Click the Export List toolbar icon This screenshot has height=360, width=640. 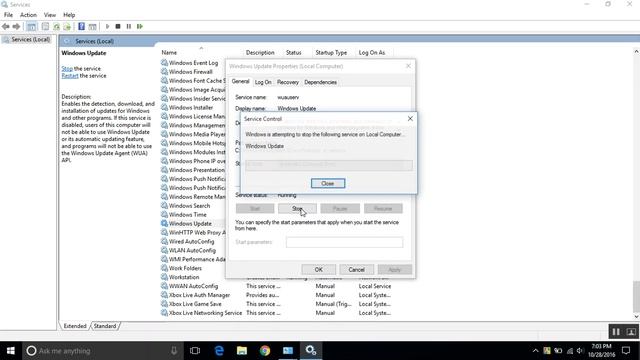click(x=67, y=27)
